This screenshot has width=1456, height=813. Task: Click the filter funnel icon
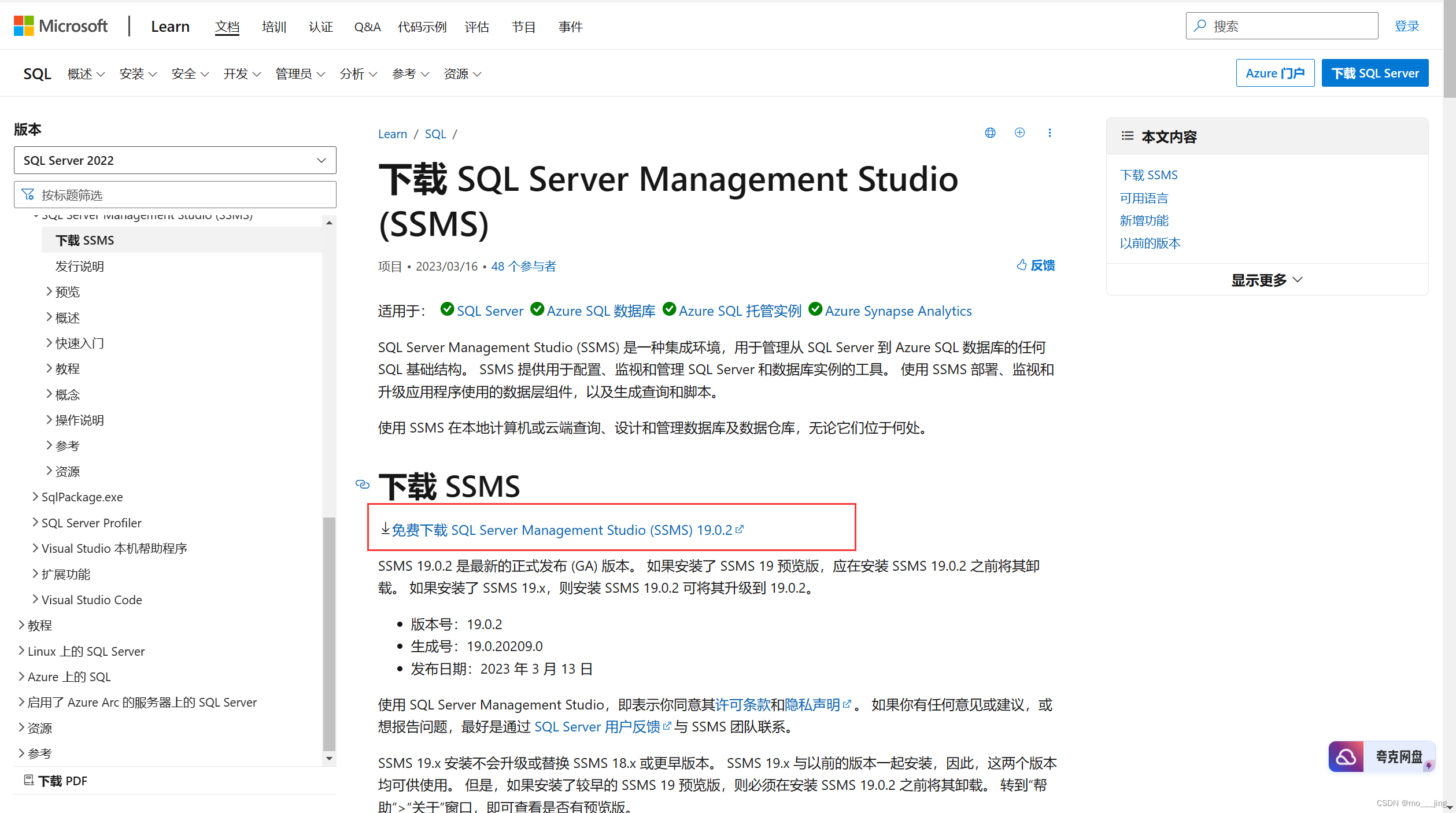tap(28, 194)
